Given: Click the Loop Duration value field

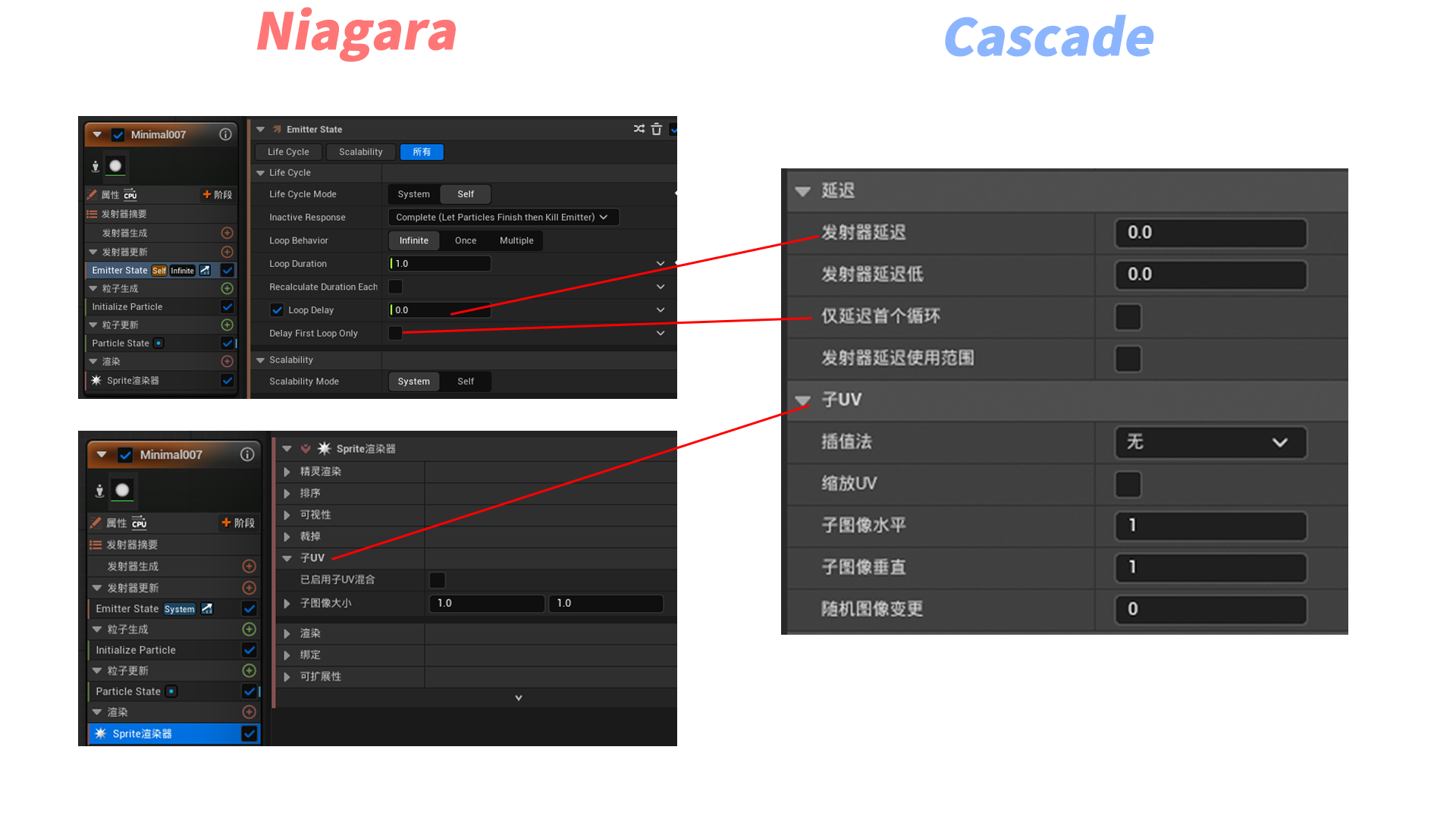Looking at the screenshot, I should coord(440,264).
